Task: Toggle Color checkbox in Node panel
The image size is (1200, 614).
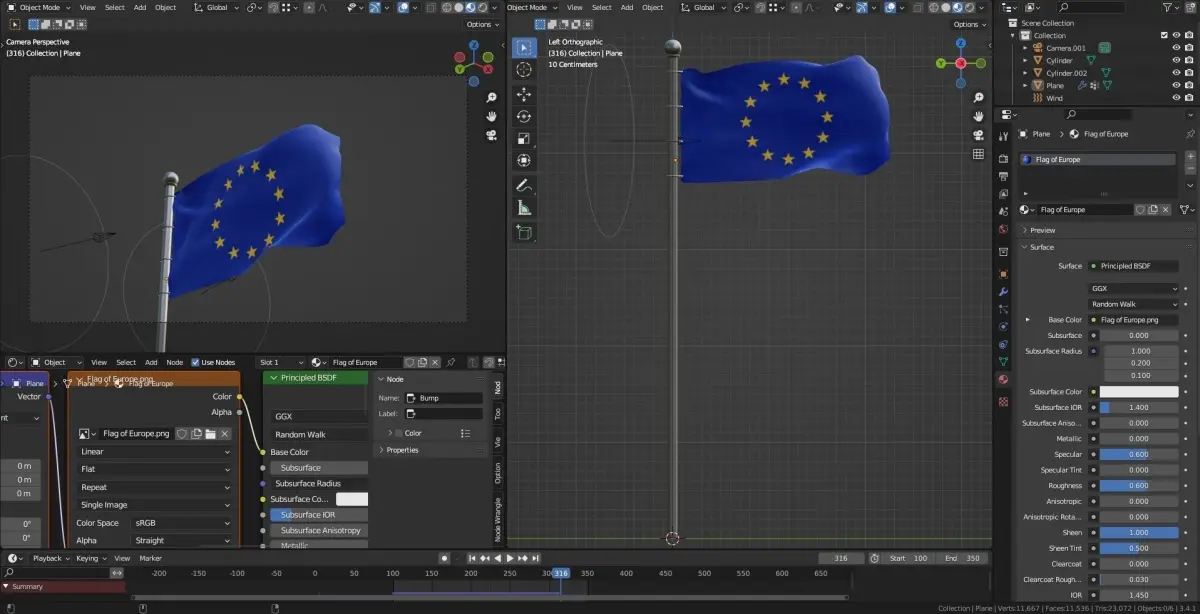Action: pos(399,433)
